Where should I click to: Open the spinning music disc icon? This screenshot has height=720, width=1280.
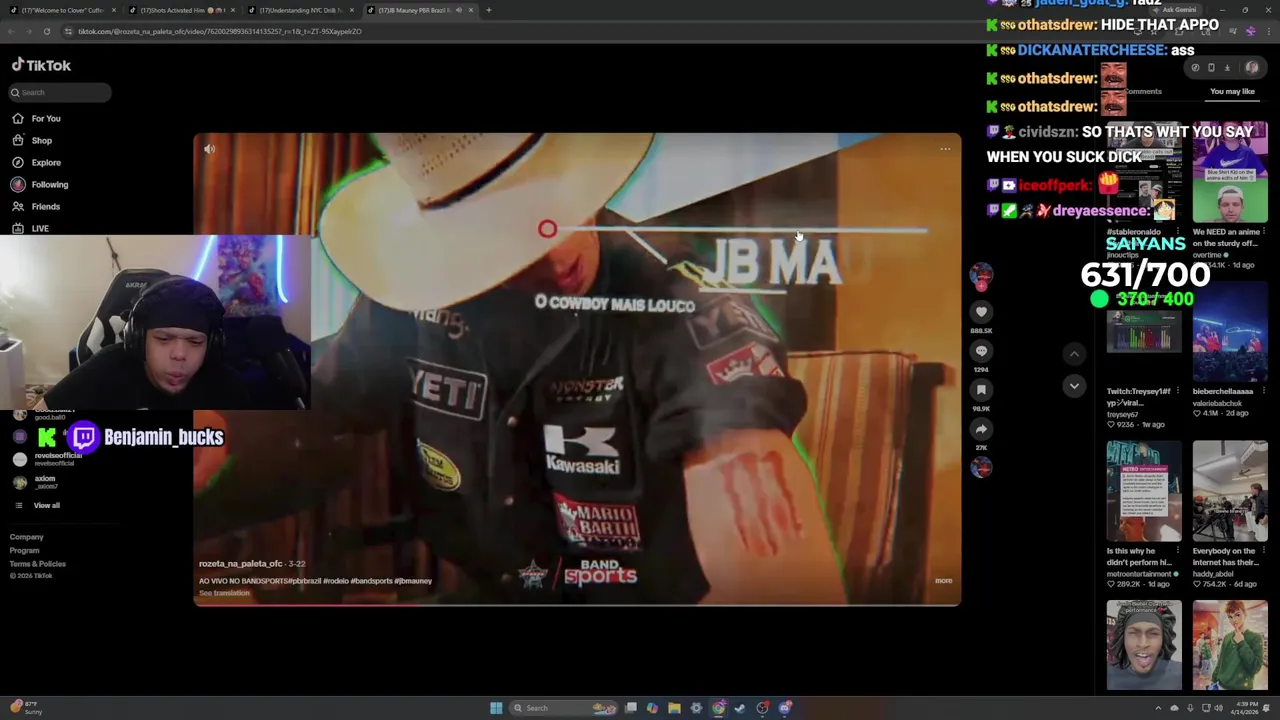(x=981, y=467)
